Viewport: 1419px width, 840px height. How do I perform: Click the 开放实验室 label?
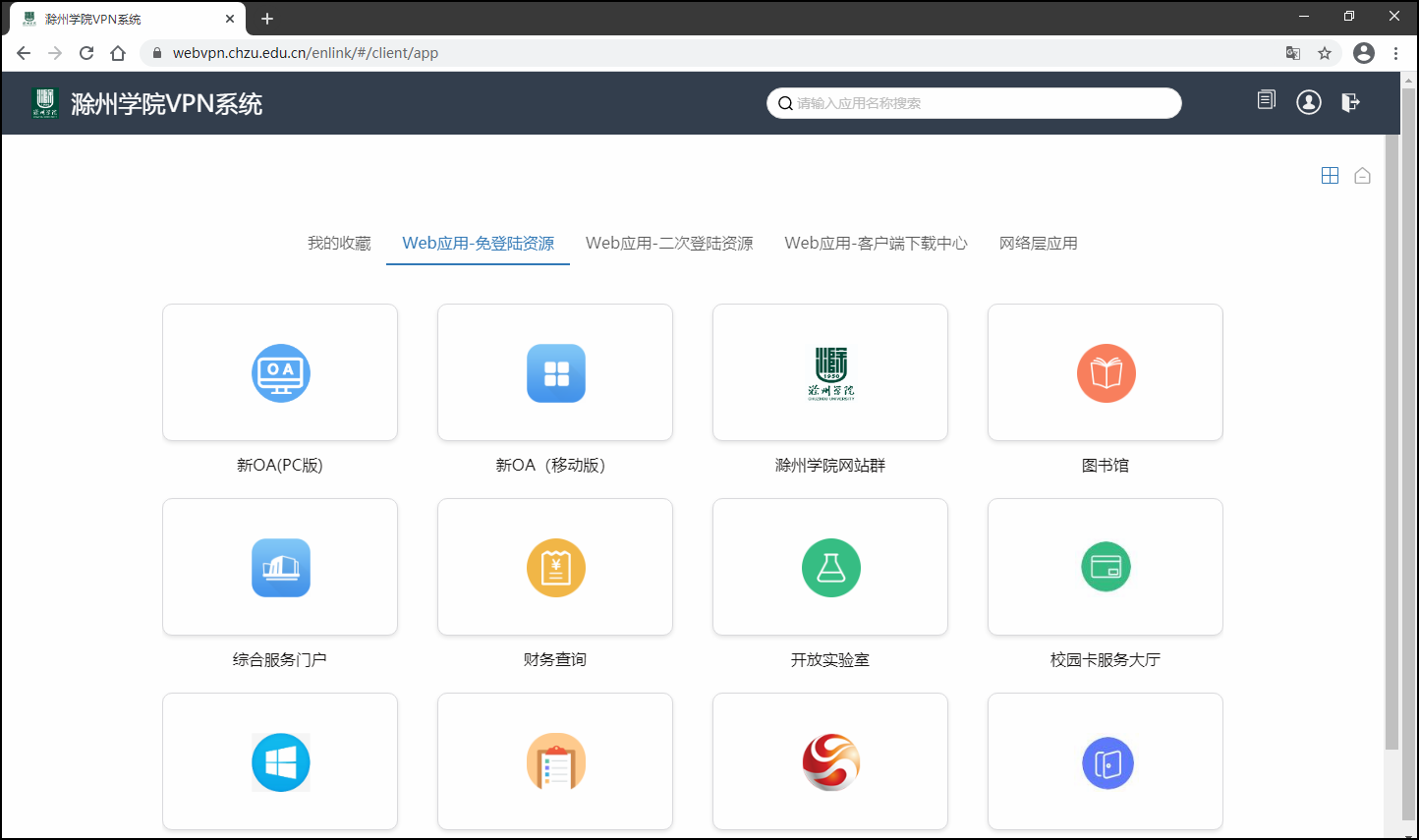pos(830,659)
